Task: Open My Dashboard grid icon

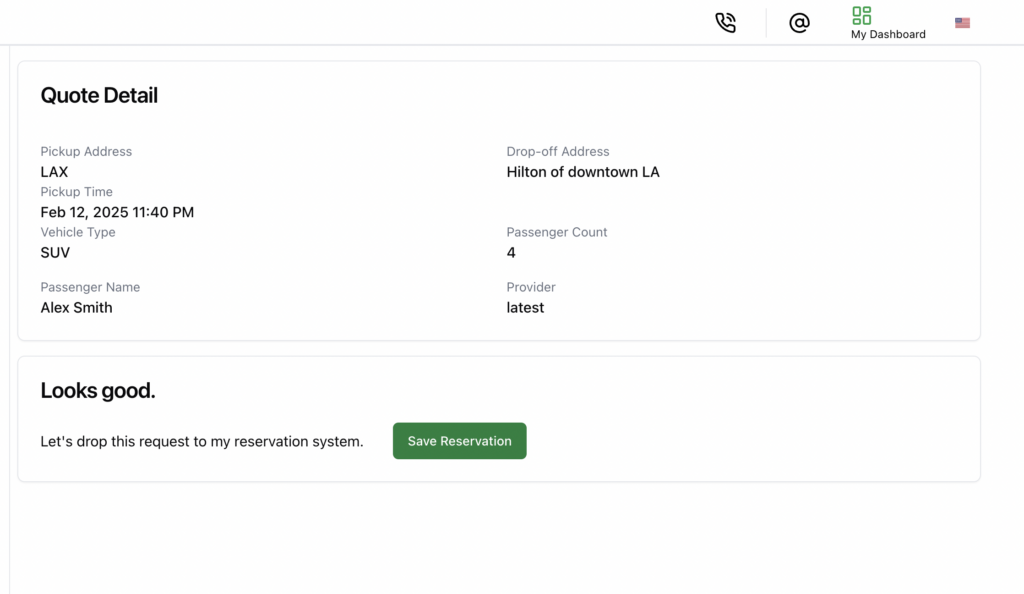Action: (861, 16)
